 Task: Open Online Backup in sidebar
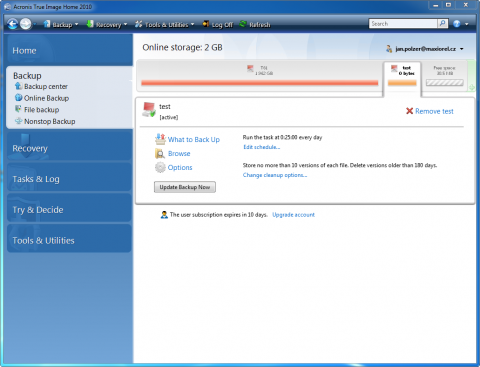(x=46, y=98)
